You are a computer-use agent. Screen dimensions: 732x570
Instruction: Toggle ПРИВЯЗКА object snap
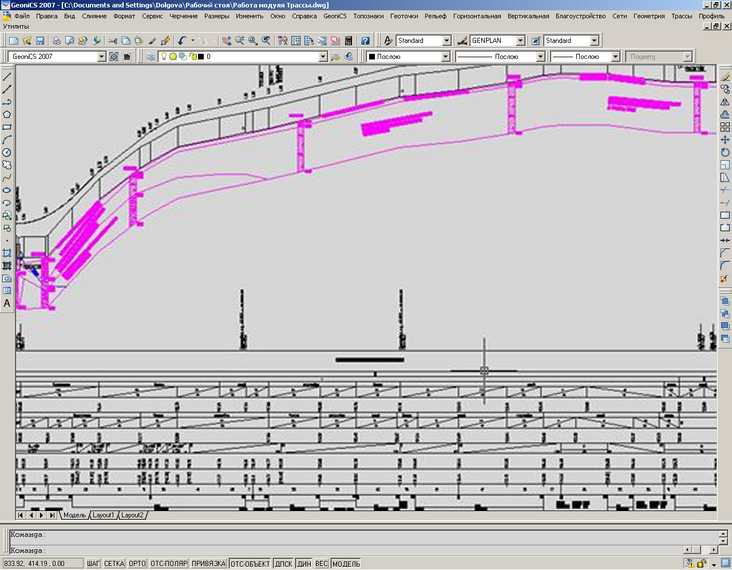pyautogui.click(x=209, y=563)
